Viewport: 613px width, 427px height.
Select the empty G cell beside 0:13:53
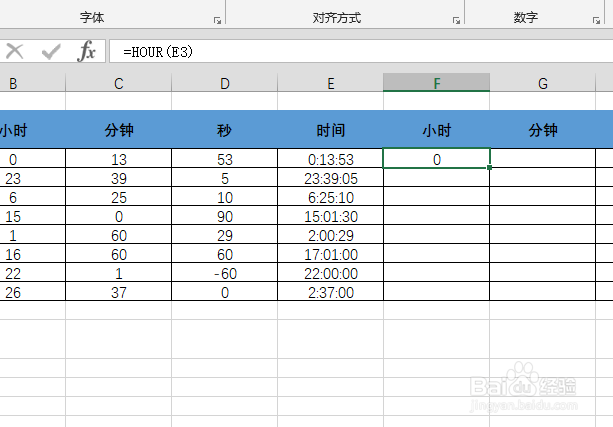click(543, 159)
